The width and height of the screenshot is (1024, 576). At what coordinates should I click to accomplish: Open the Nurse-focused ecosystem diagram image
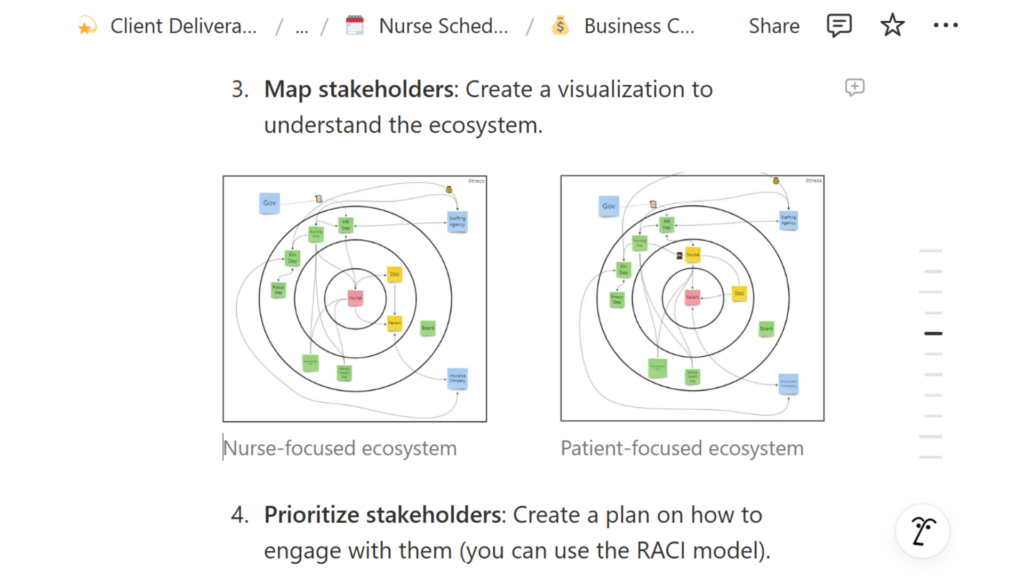pos(355,298)
